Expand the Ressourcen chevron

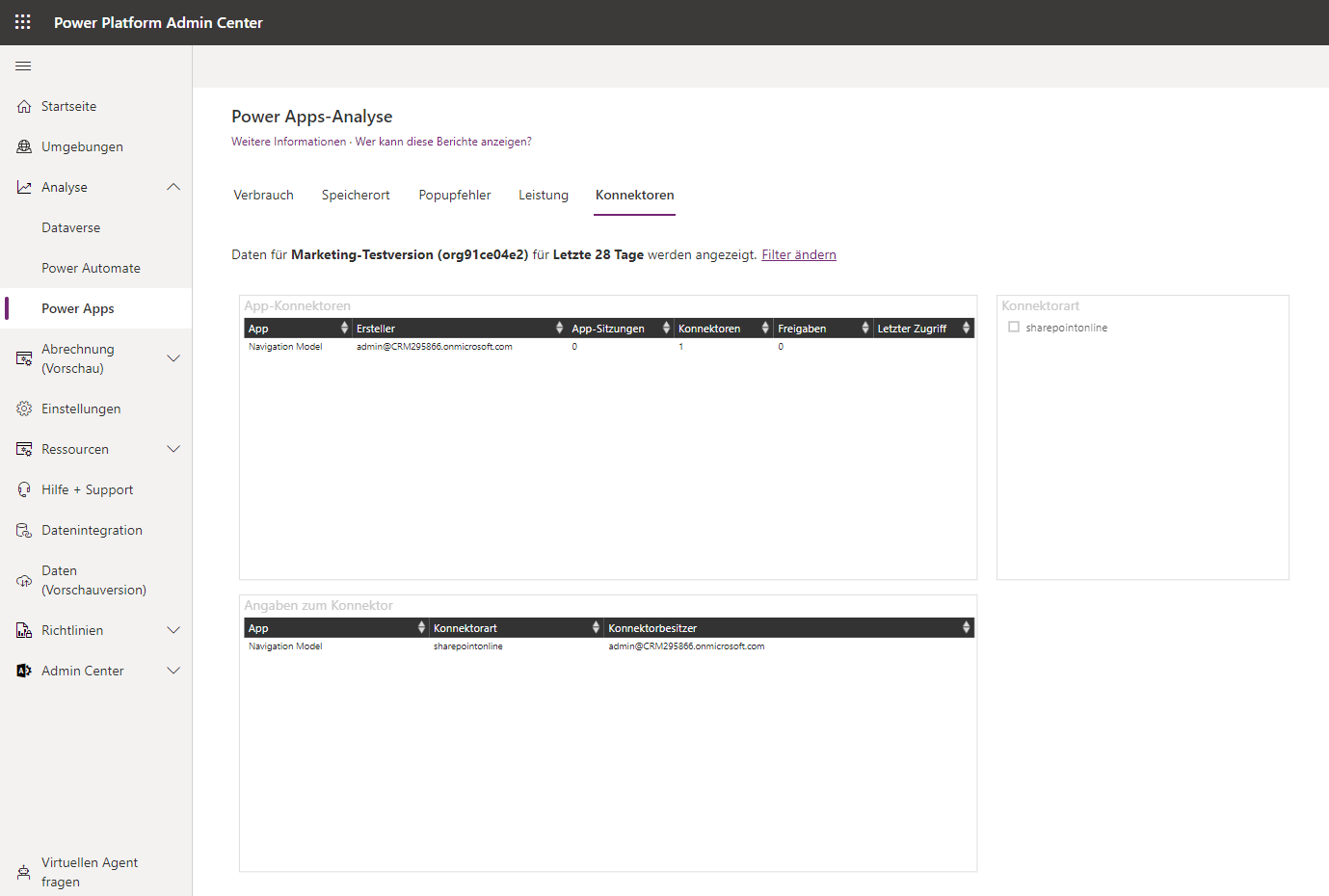point(173,450)
